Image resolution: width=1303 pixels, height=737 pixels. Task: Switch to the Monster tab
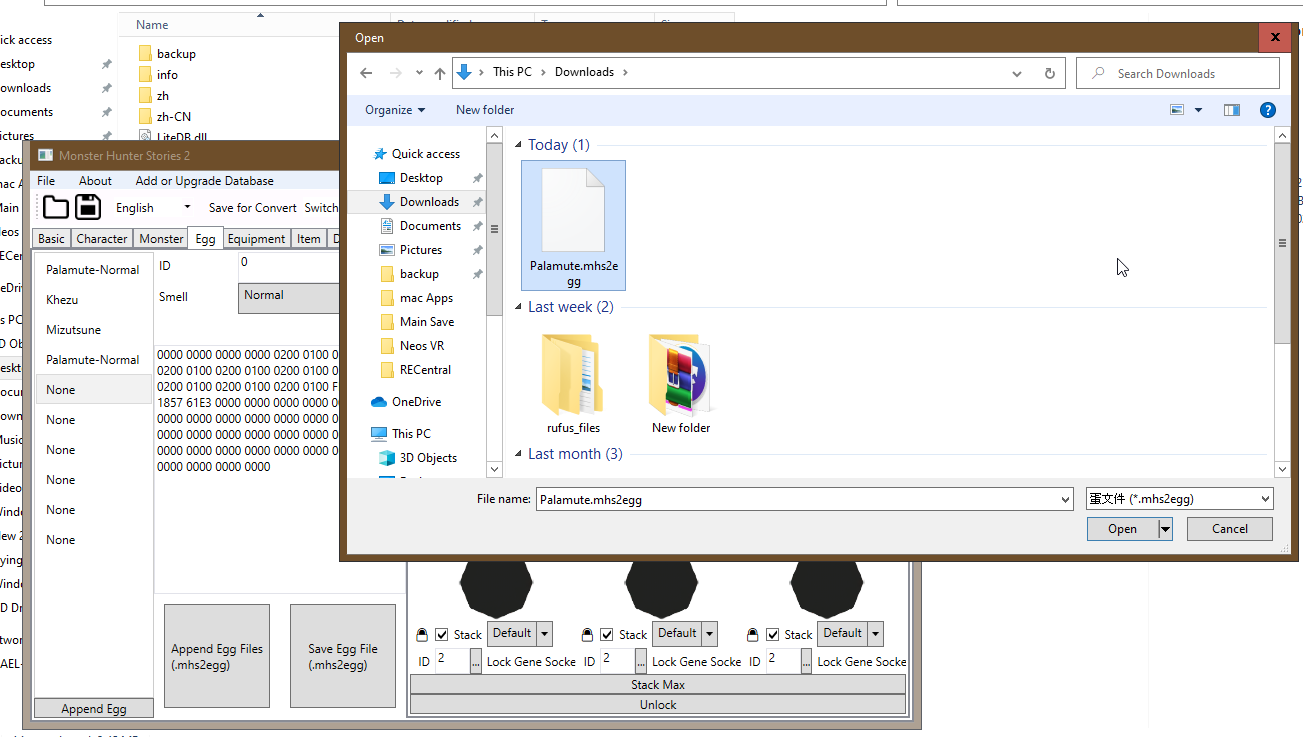(162, 238)
